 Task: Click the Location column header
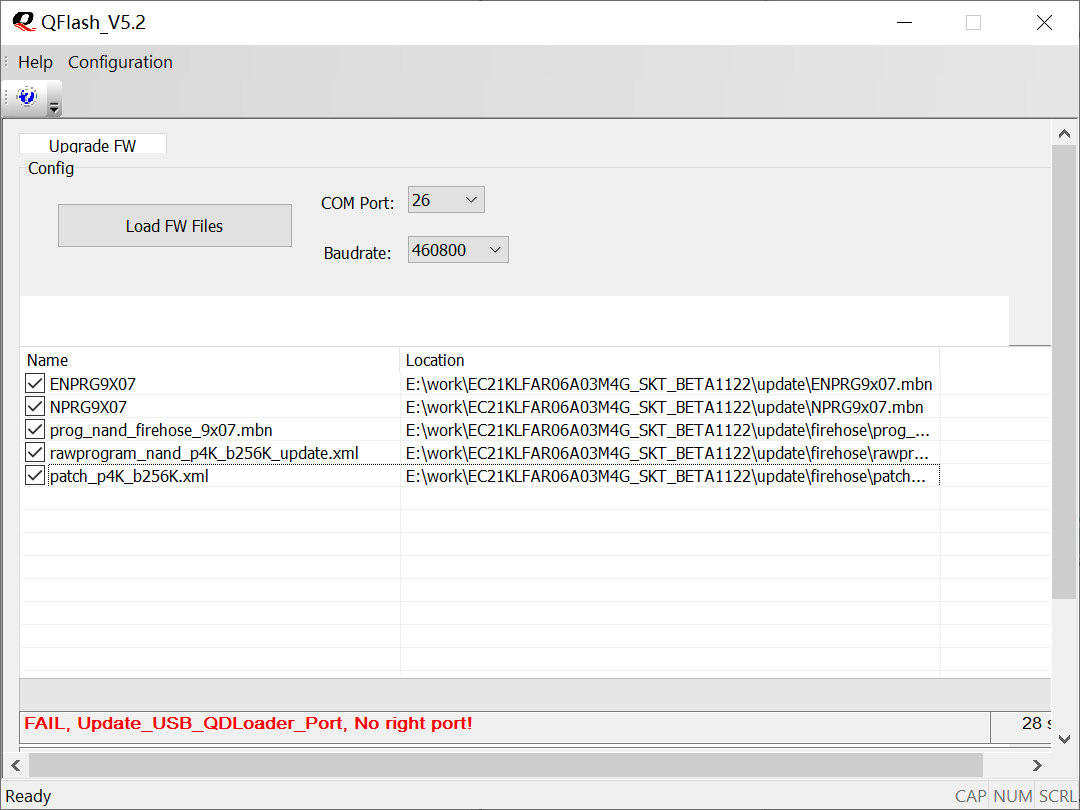point(669,360)
